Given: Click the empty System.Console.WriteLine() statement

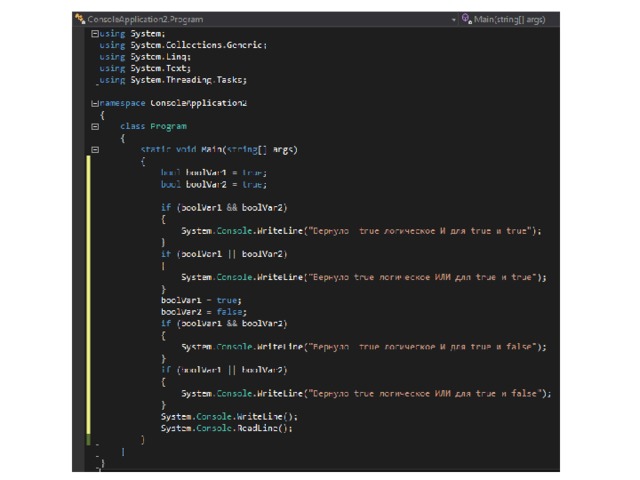Looking at the screenshot, I should (x=229, y=416).
